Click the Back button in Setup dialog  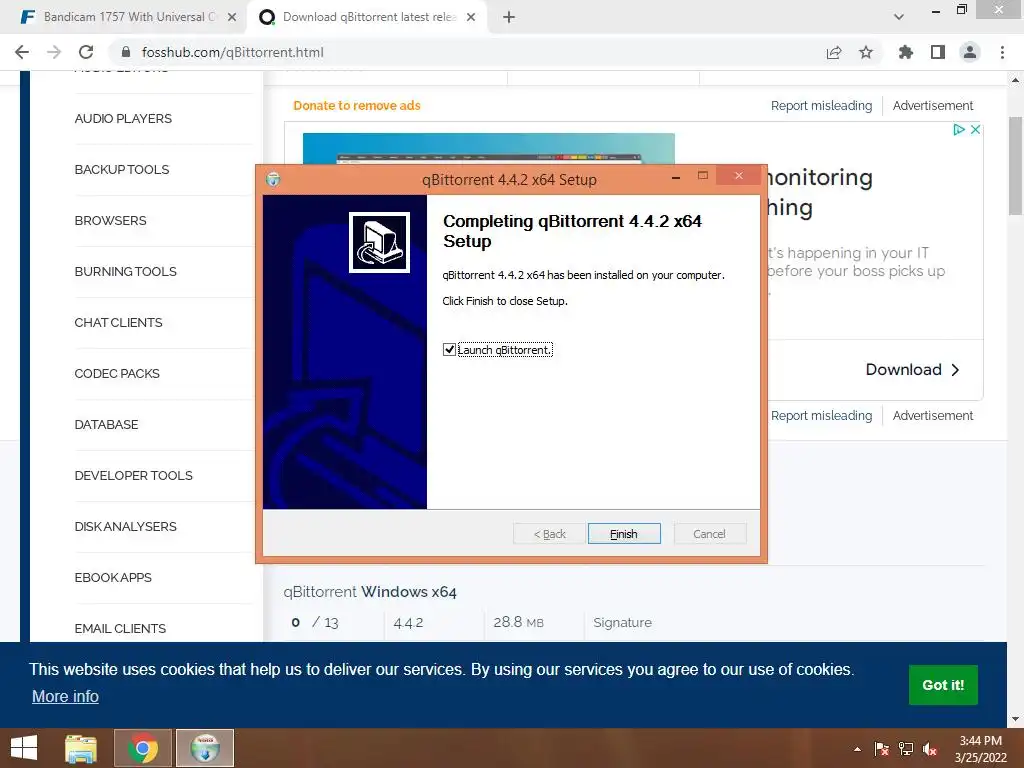[549, 534]
